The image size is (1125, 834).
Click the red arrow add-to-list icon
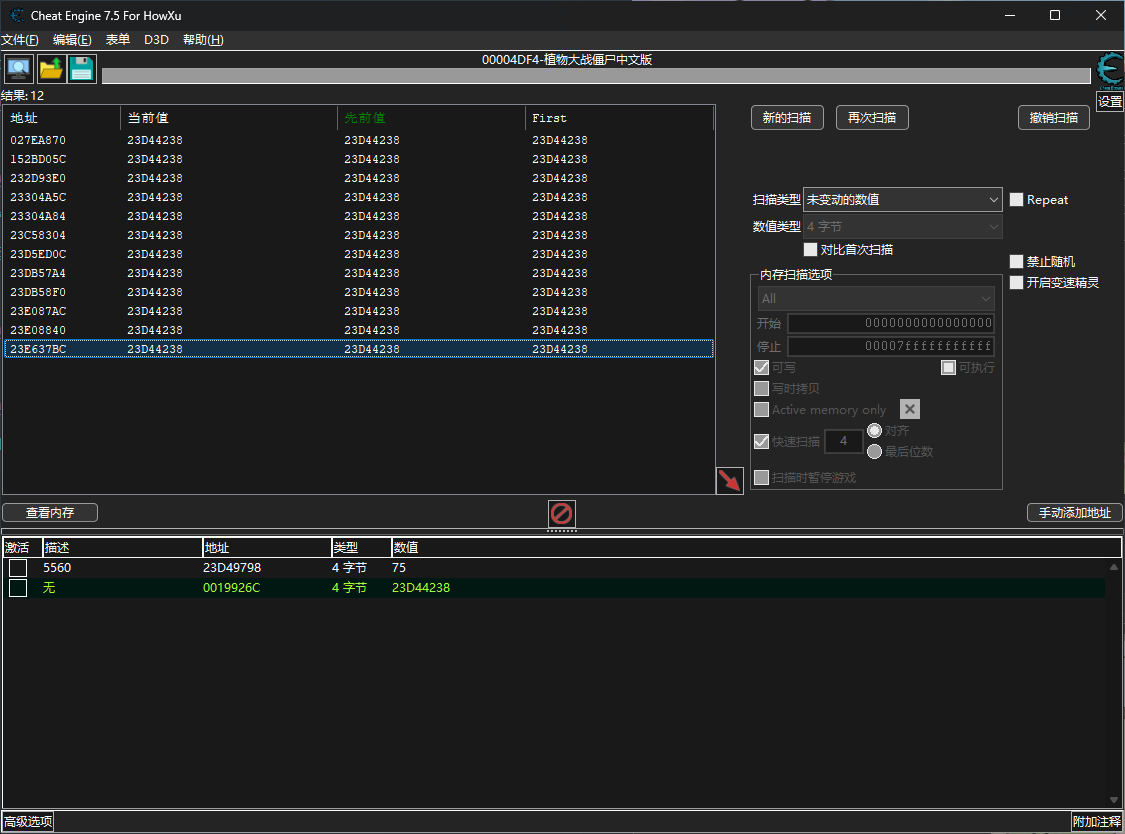(x=729, y=480)
